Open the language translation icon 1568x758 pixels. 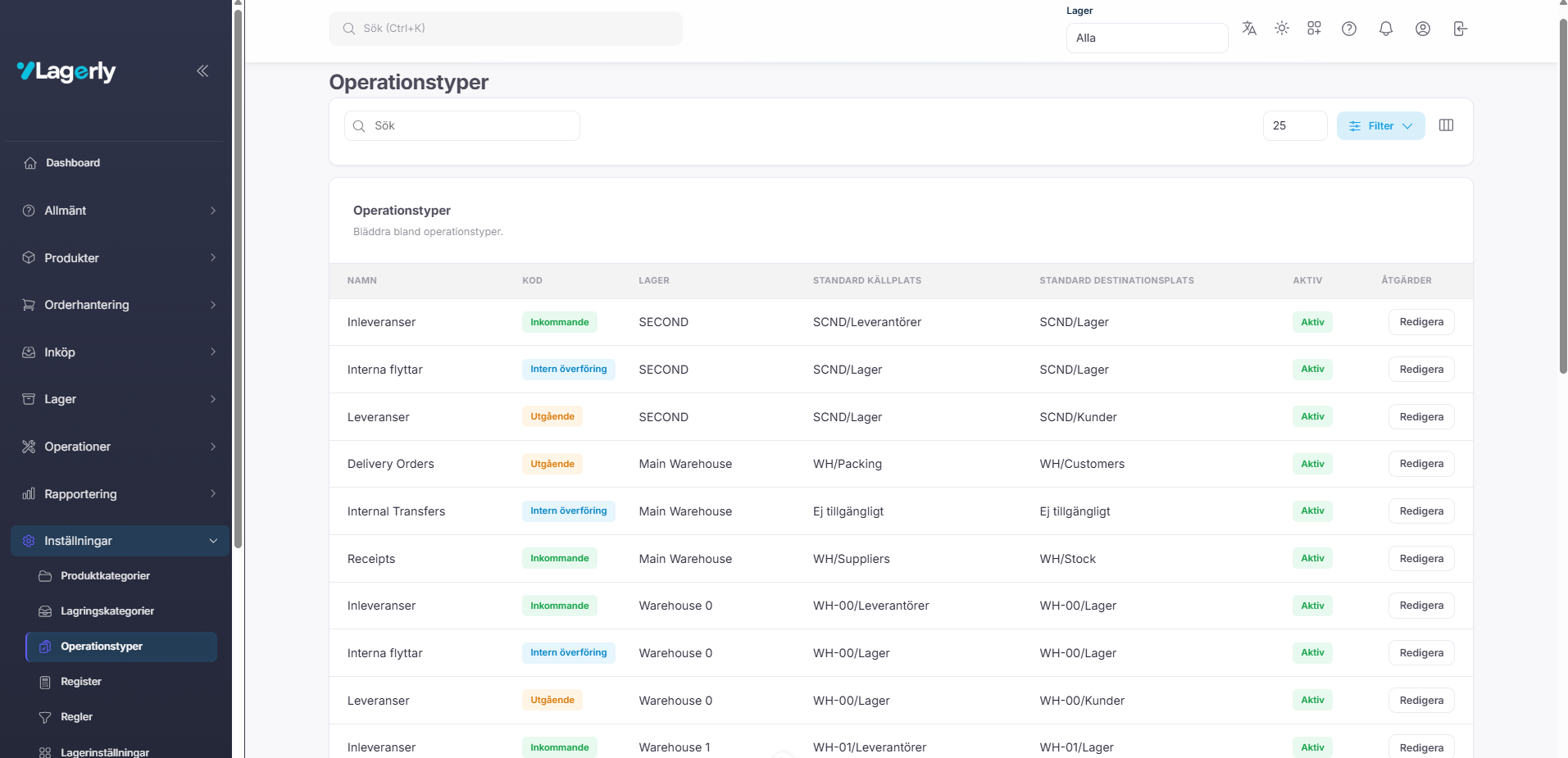click(1249, 29)
